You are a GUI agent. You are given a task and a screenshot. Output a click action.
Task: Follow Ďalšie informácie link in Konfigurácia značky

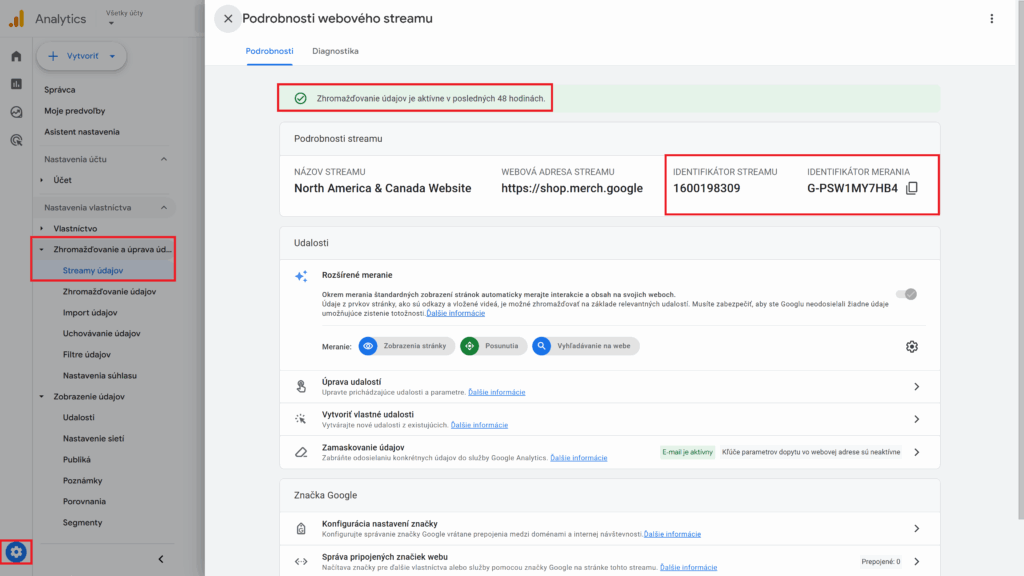pyautogui.click(x=672, y=534)
